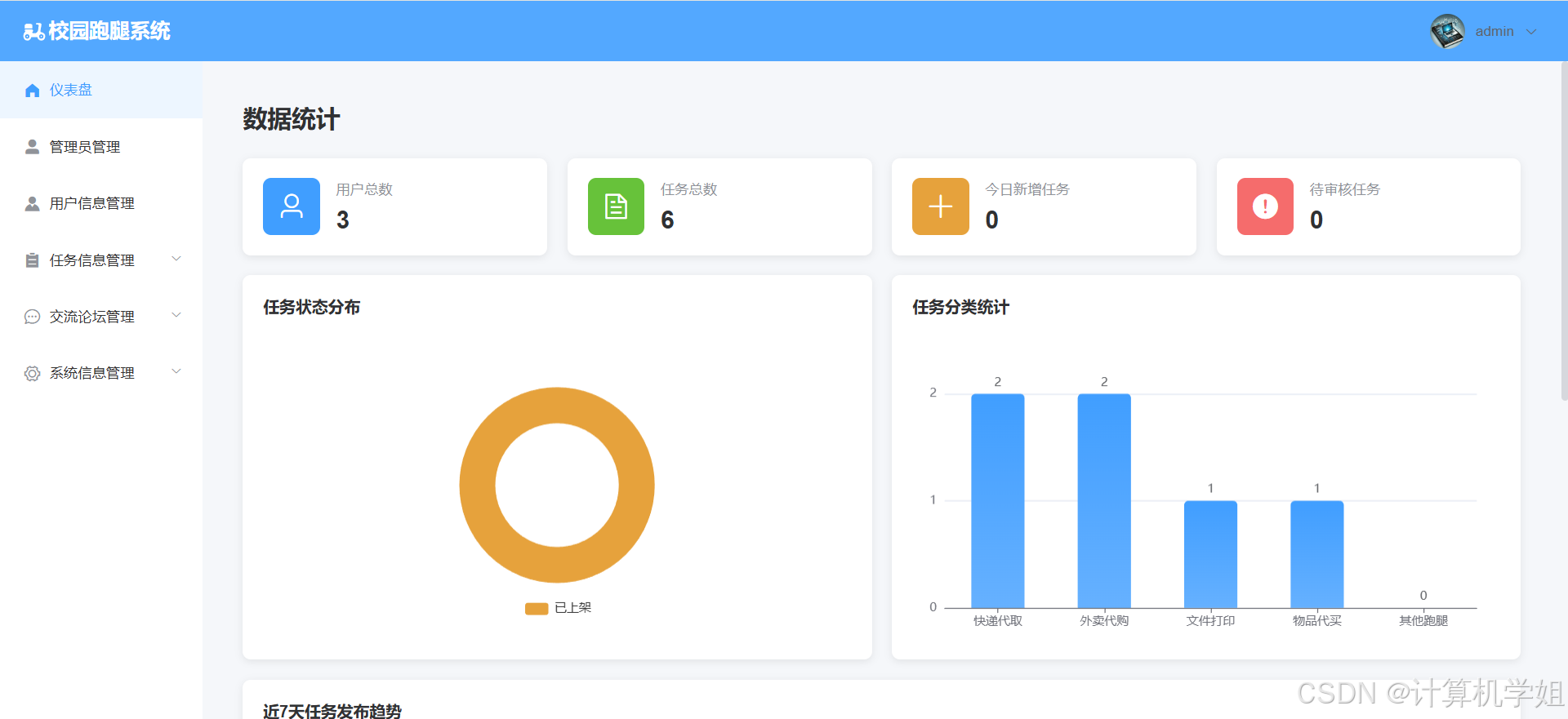Click the 快递代取 bar in chart
1568x719 pixels.
click(998, 501)
